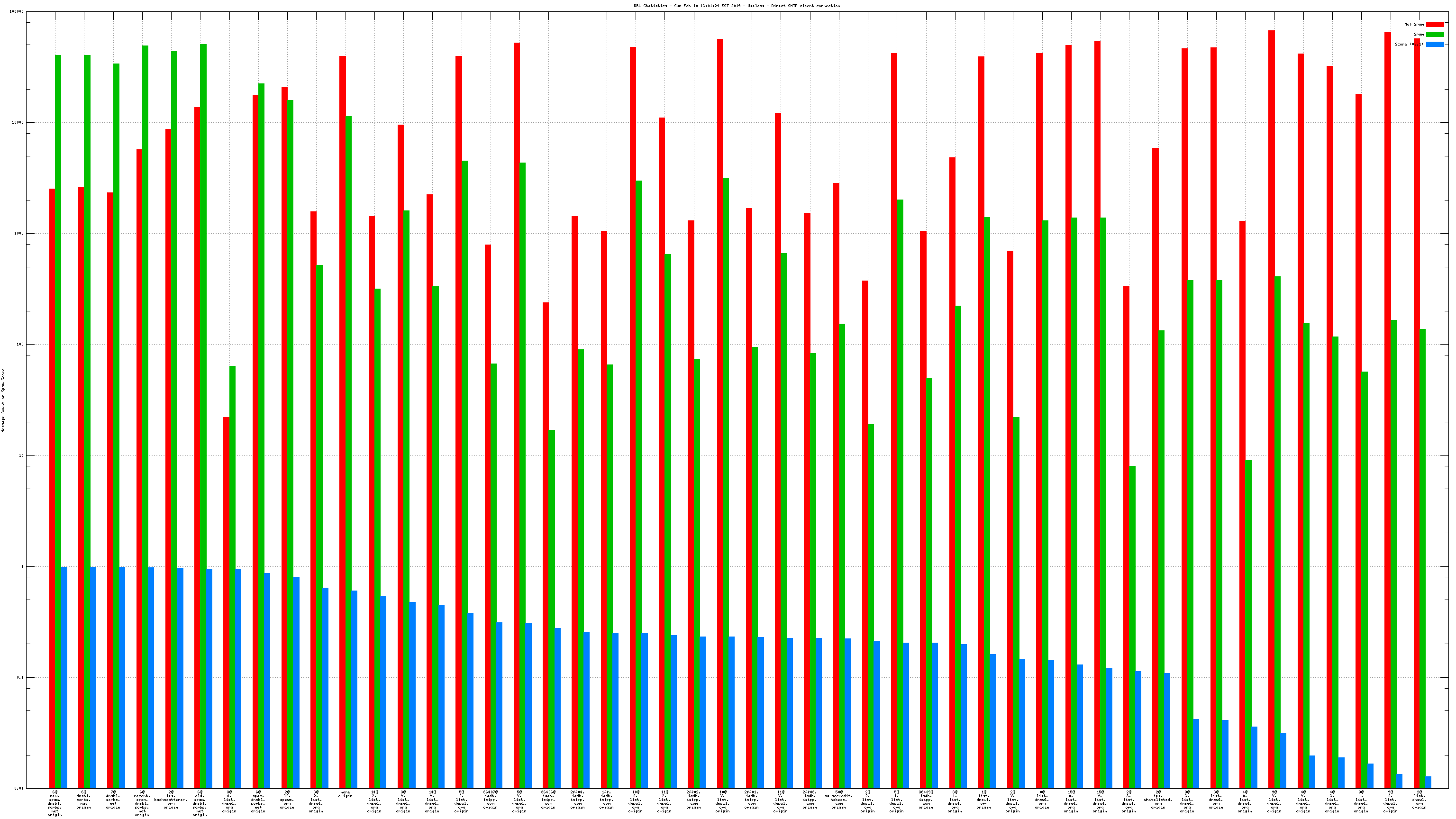Click the Not Spam legend text
This screenshot has height=819, width=1456.
1414,24
